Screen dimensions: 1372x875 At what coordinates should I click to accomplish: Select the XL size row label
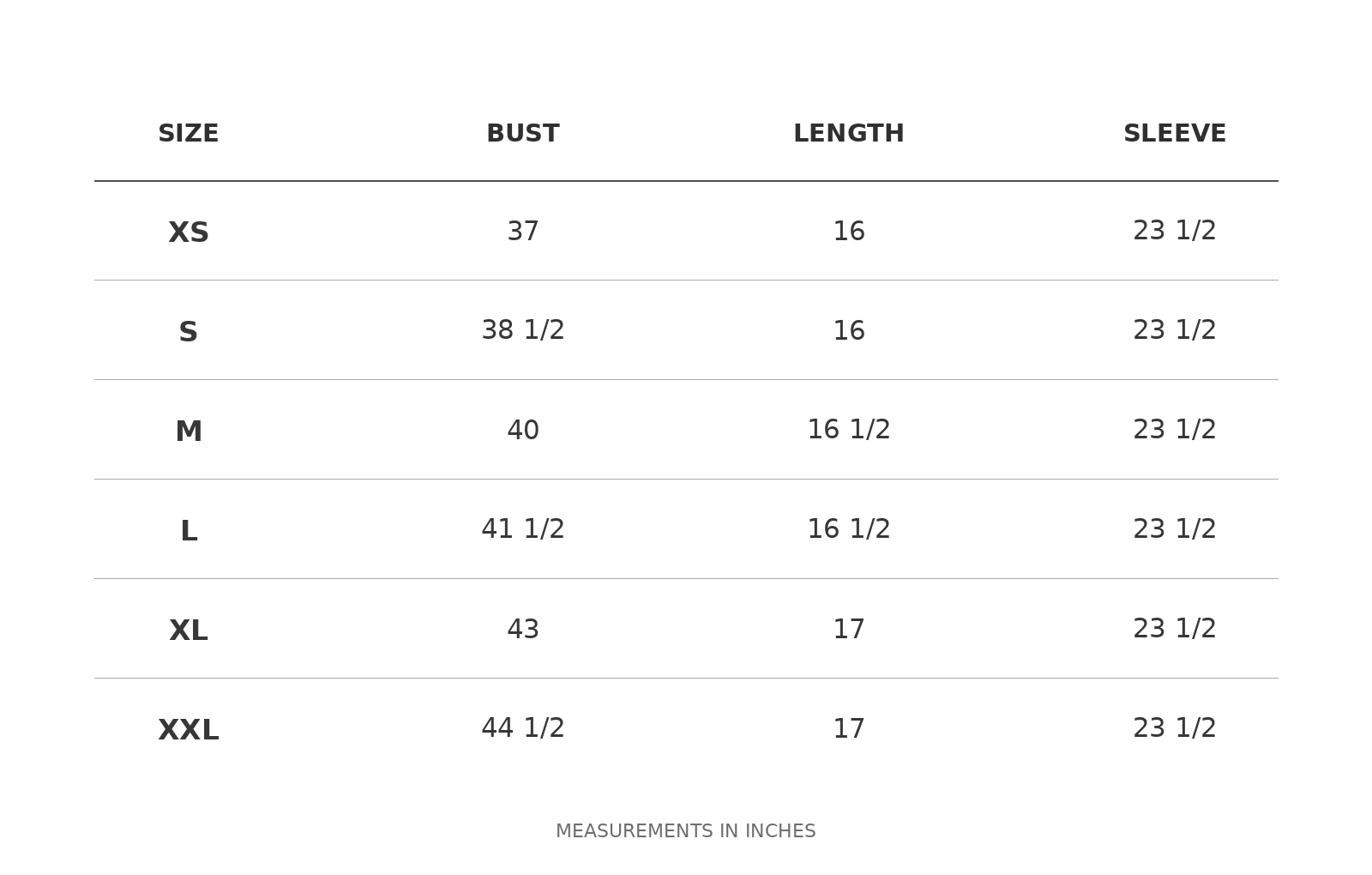189,631
